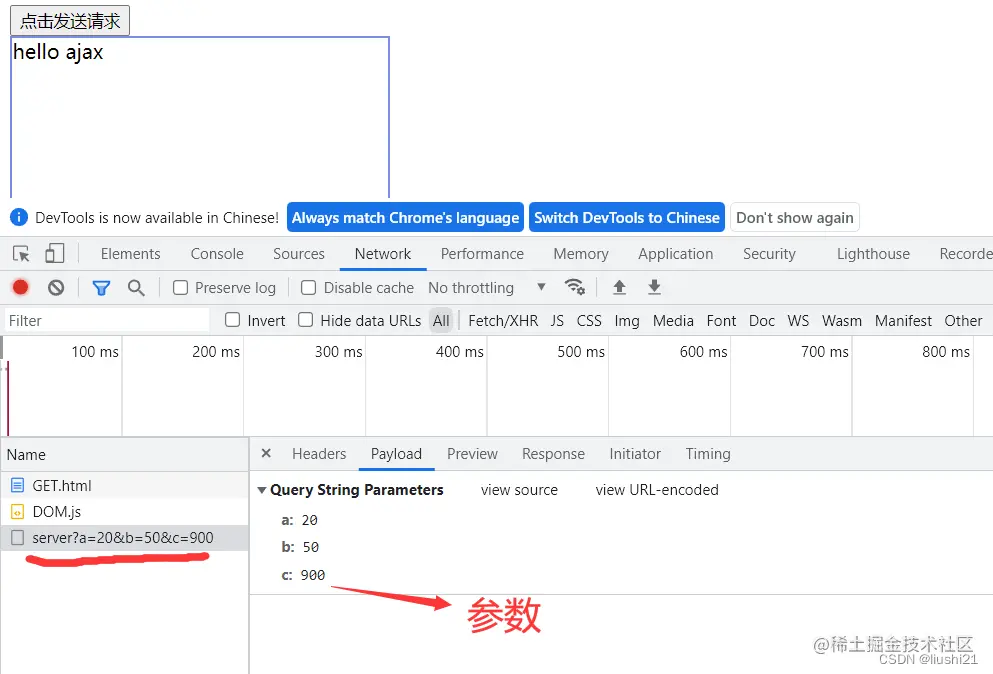Filter by Doc requests
The height and width of the screenshot is (674, 993).
click(761, 321)
